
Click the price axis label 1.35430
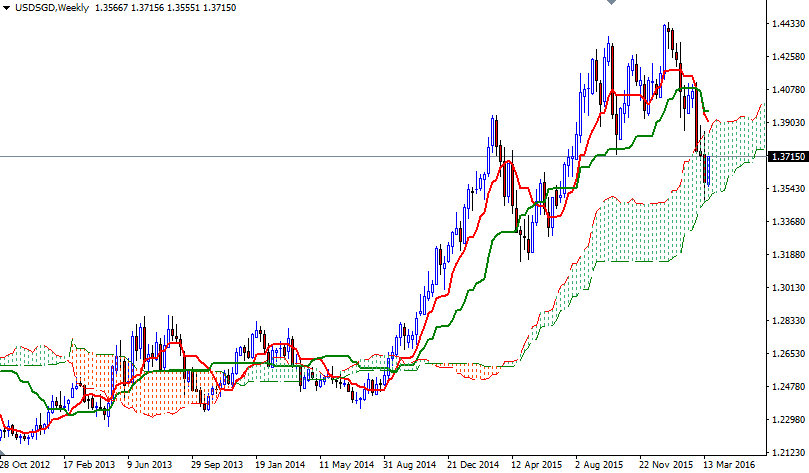coord(788,189)
